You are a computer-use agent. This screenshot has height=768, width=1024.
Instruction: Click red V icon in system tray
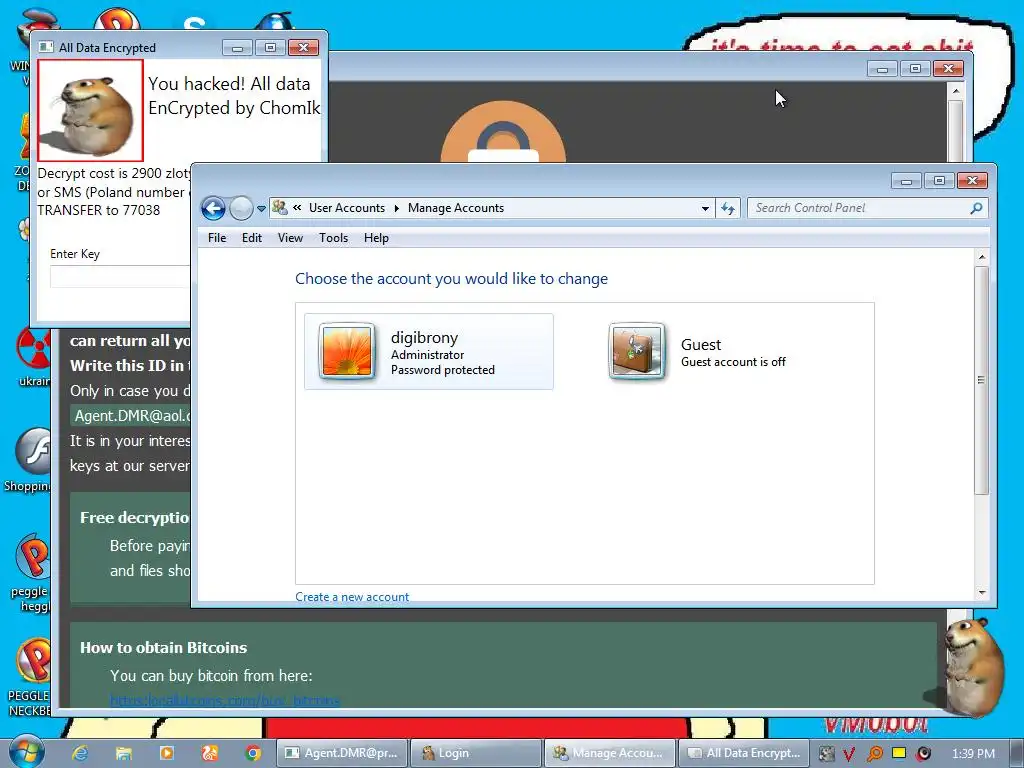849,754
